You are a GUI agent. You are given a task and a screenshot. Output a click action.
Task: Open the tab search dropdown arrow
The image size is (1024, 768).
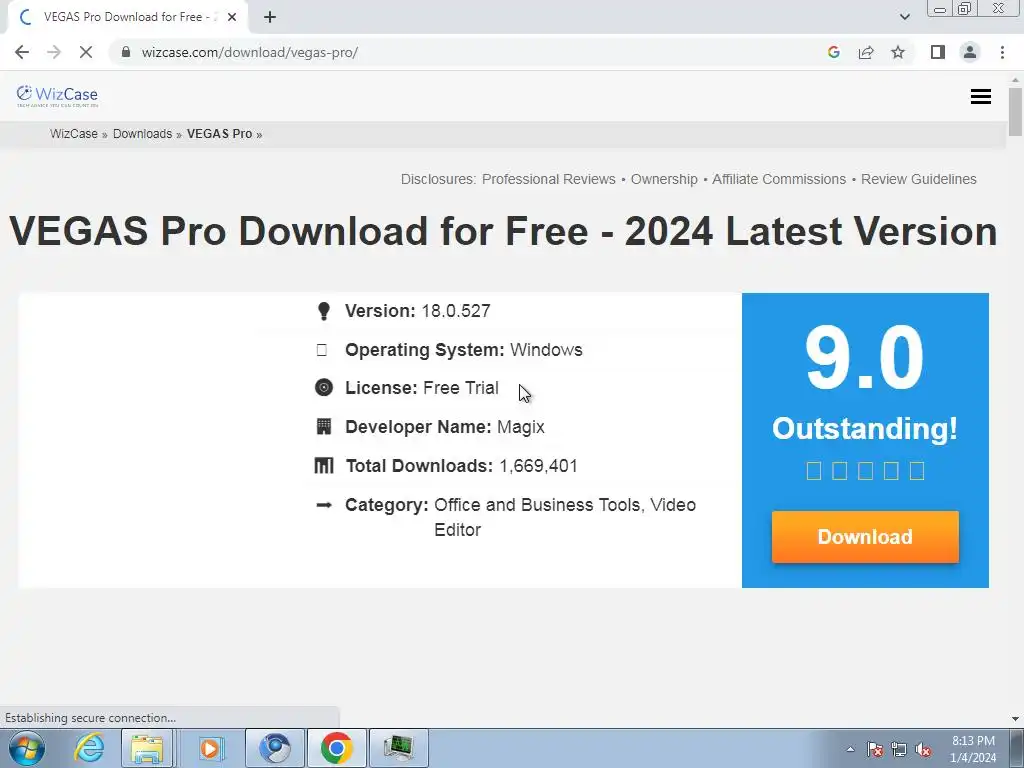[904, 17]
